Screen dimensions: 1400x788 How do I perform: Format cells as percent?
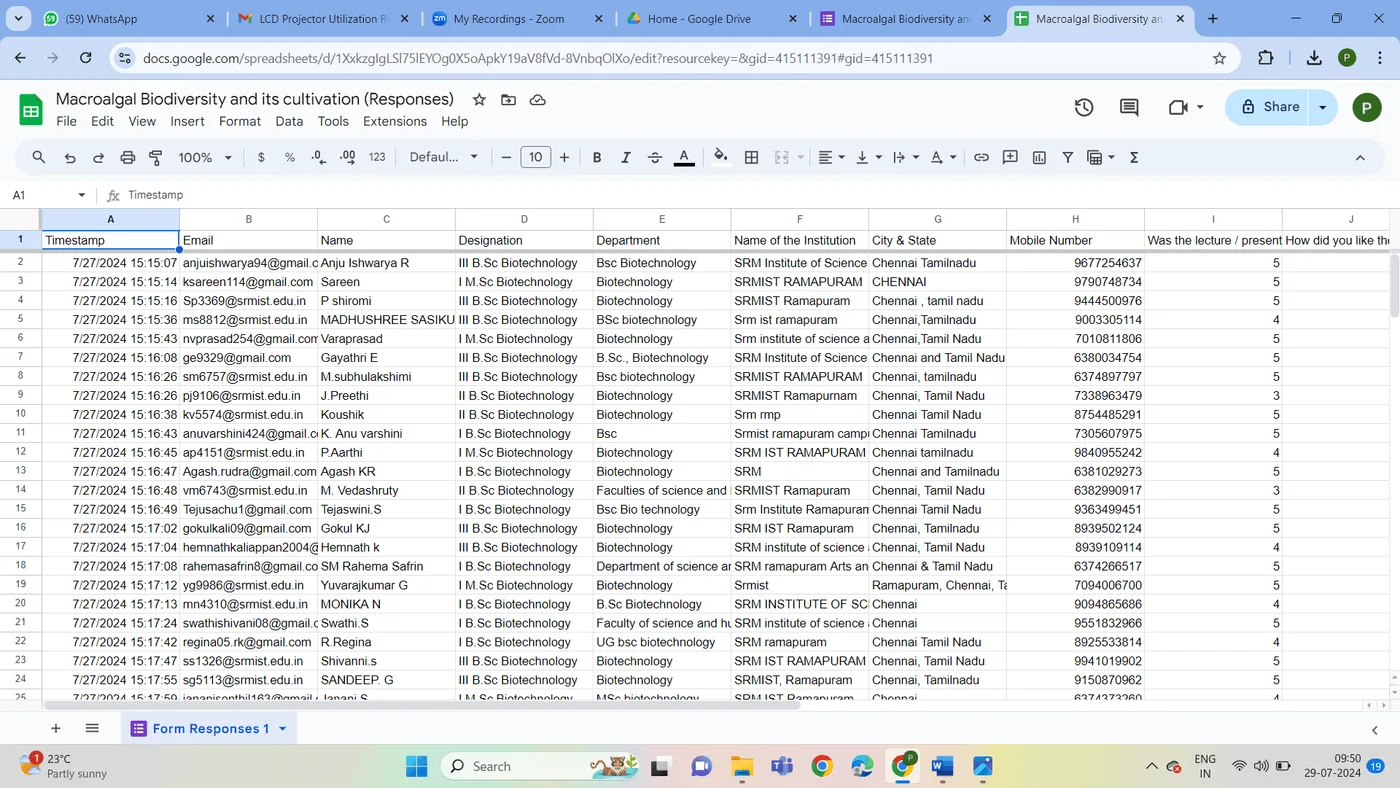290,157
